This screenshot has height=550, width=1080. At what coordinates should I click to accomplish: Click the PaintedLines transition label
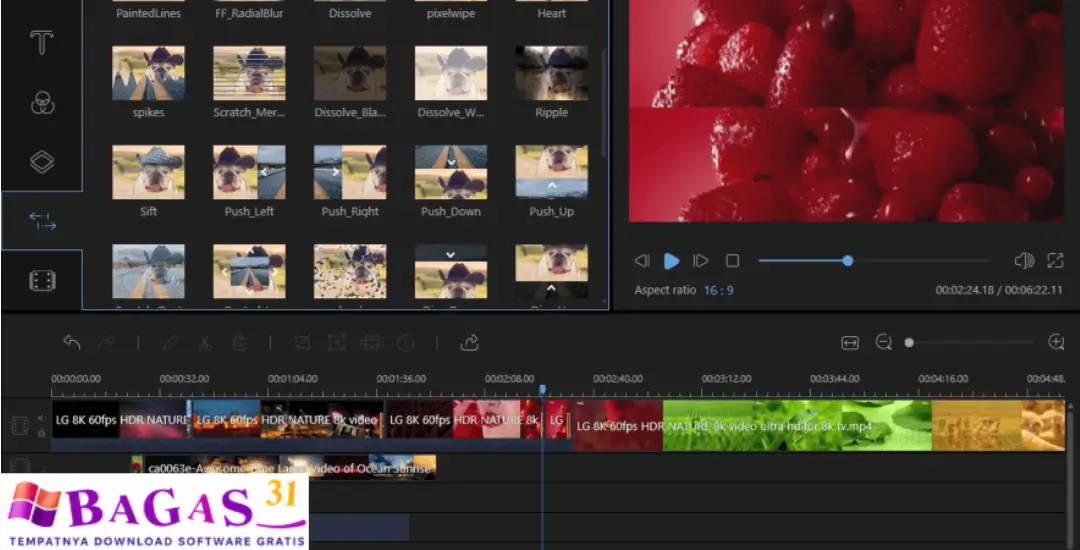[x=148, y=13]
